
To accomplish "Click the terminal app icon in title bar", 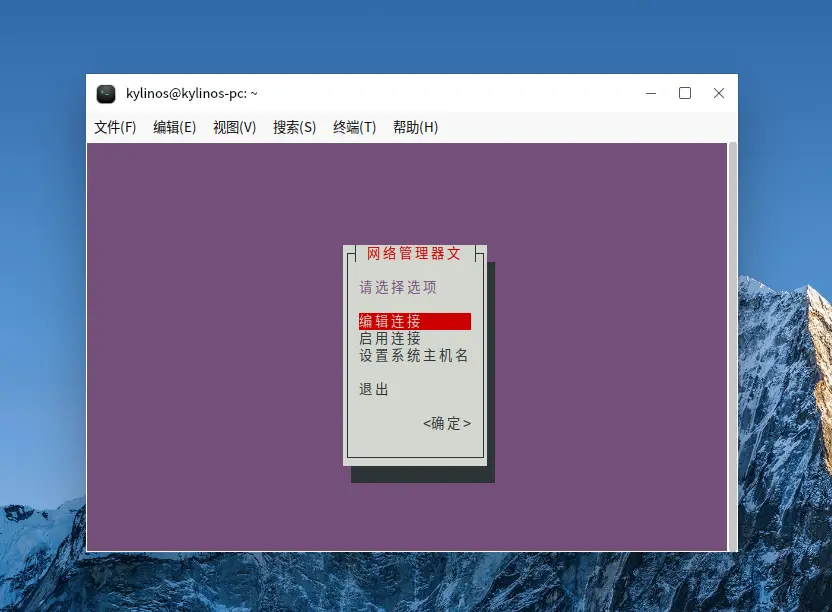I will tap(106, 93).
